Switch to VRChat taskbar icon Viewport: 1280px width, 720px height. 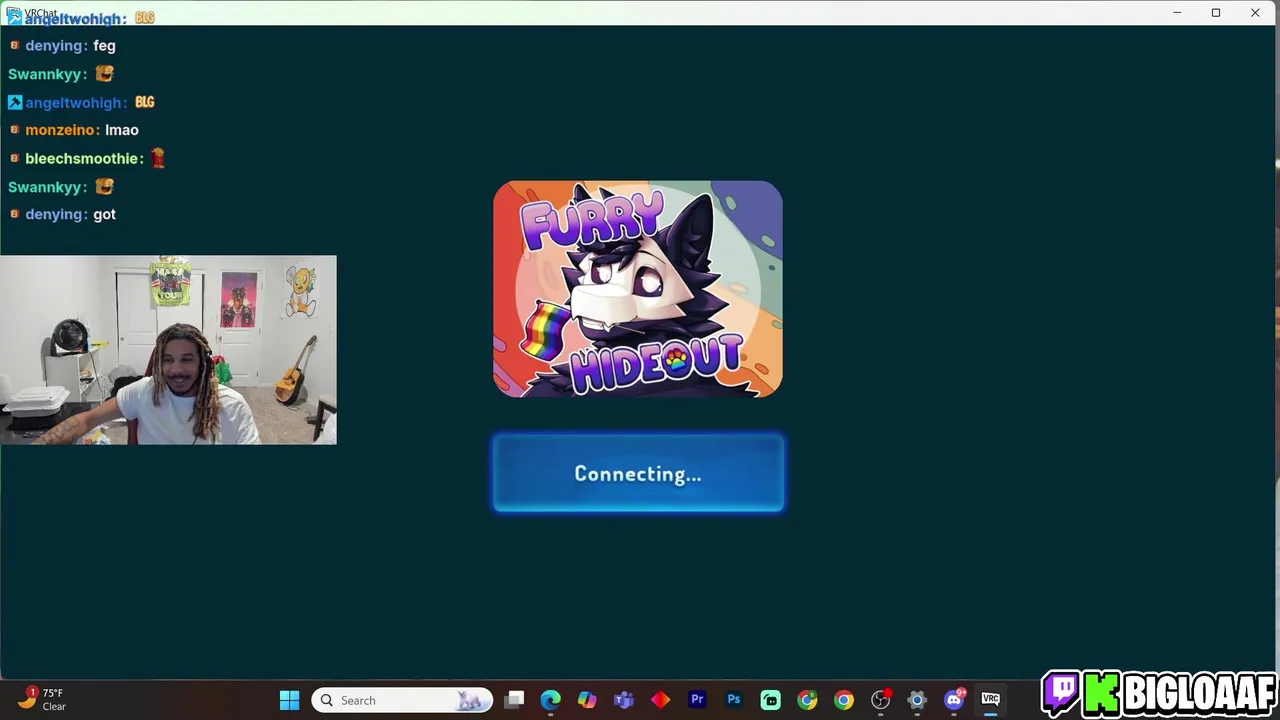(990, 700)
